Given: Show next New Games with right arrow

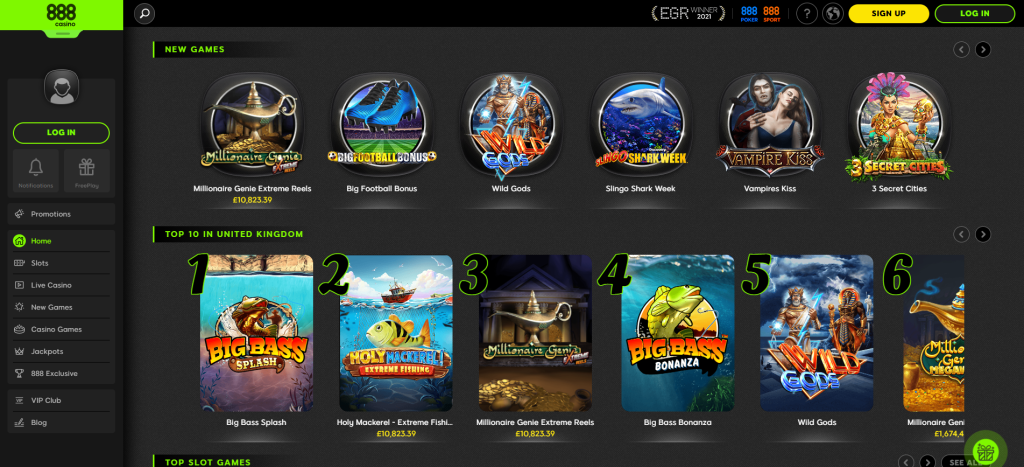Looking at the screenshot, I should (x=983, y=50).
